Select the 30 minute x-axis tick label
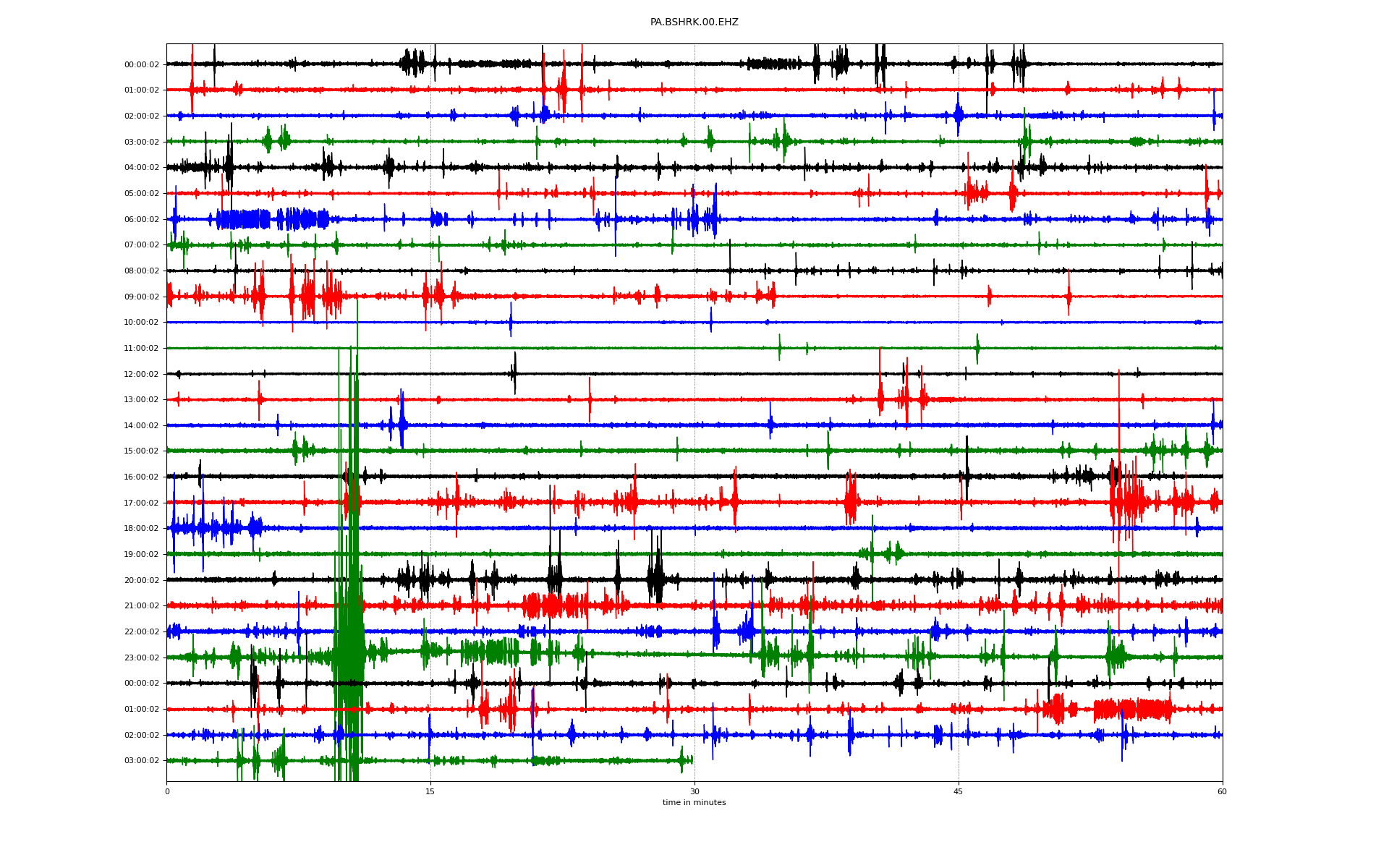Screen dimensions: 1389x868 coord(694,791)
